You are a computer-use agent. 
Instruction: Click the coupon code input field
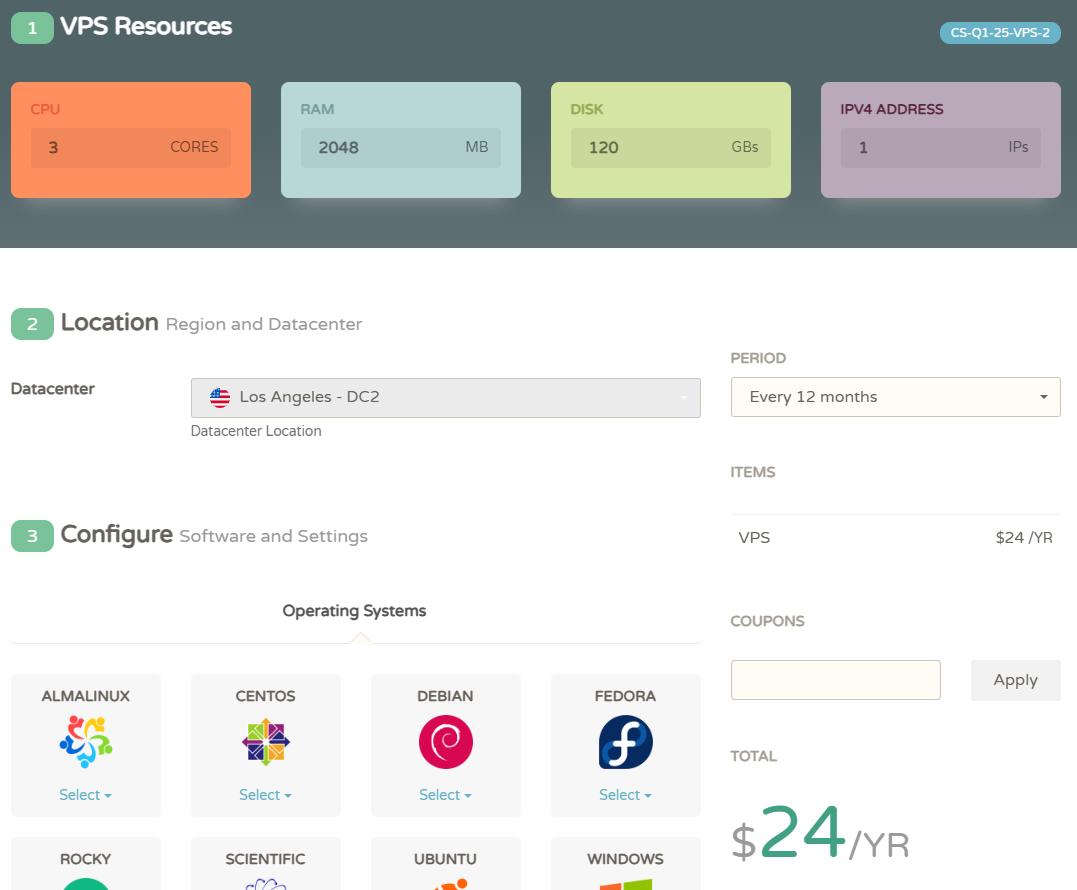click(x=835, y=680)
